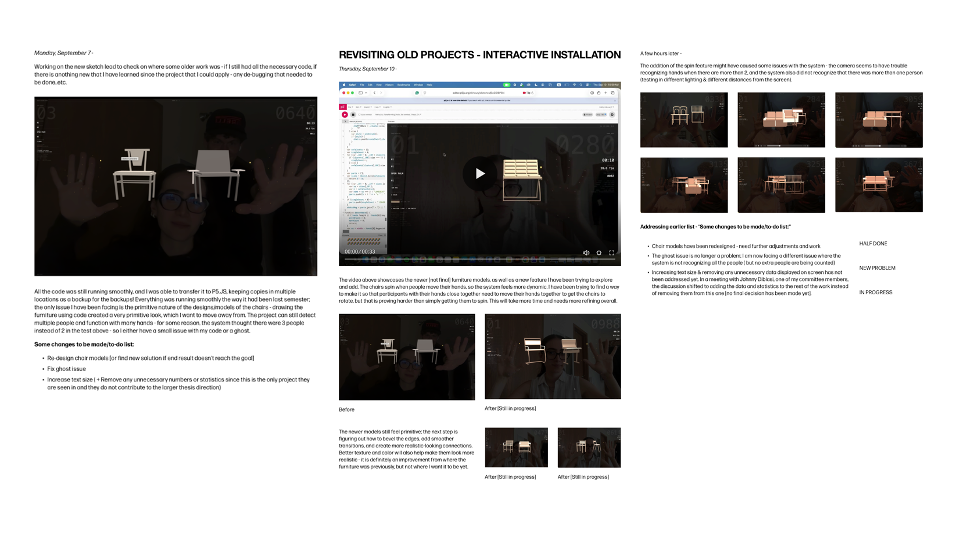960x540 pixels.
Task: Click the date 'Thursday, September 12'
Action: tap(367, 69)
